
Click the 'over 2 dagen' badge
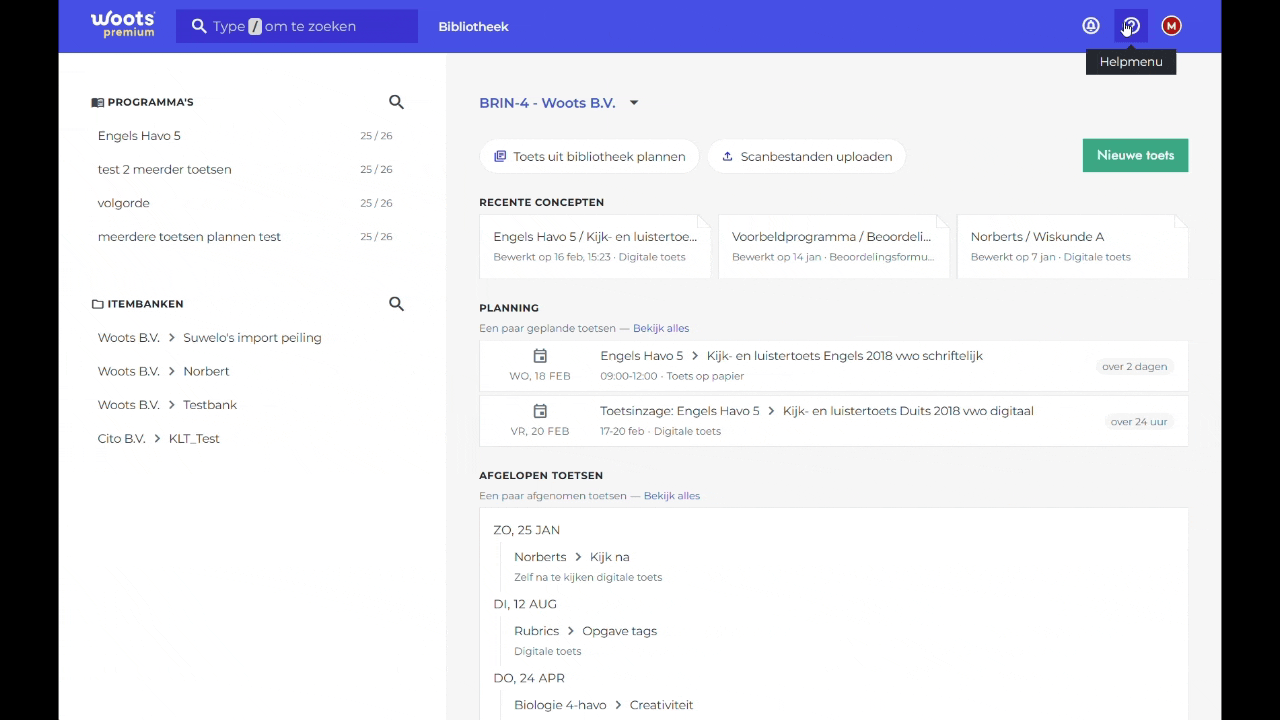(x=1134, y=366)
